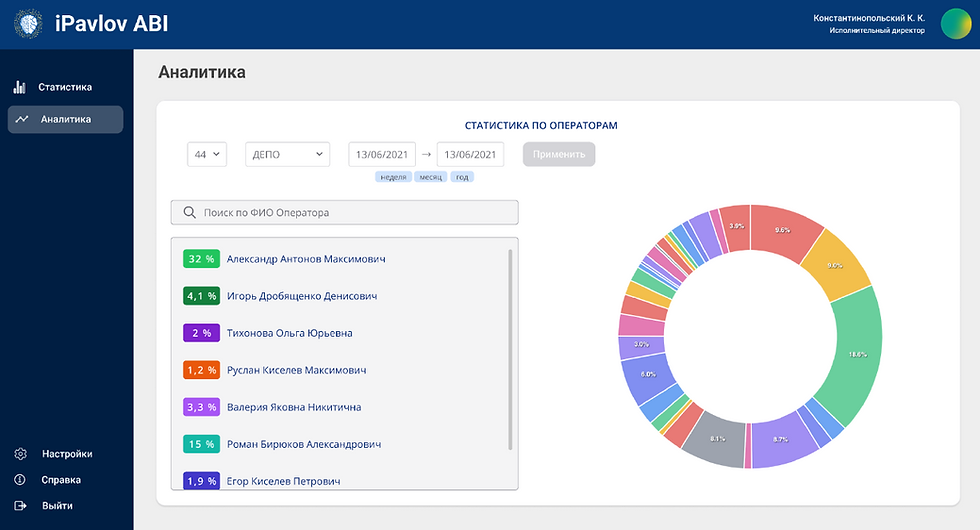The width and height of the screenshot is (980, 530).
Task: Click the Применить button
Action: click(x=559, y=154)
